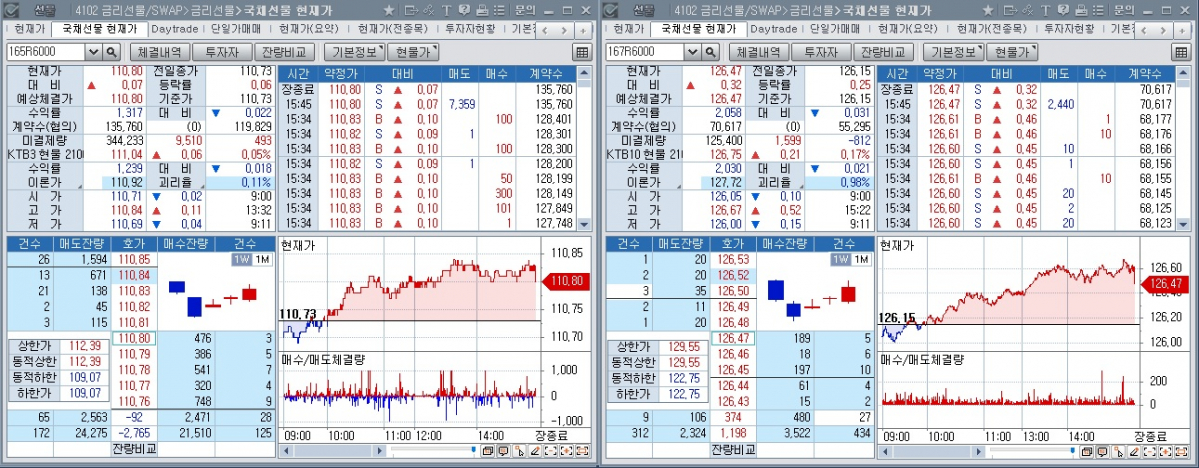Select 1W candle period toggle in right window
Viewport: 1199px width, 468px height.
pos(840,259)
